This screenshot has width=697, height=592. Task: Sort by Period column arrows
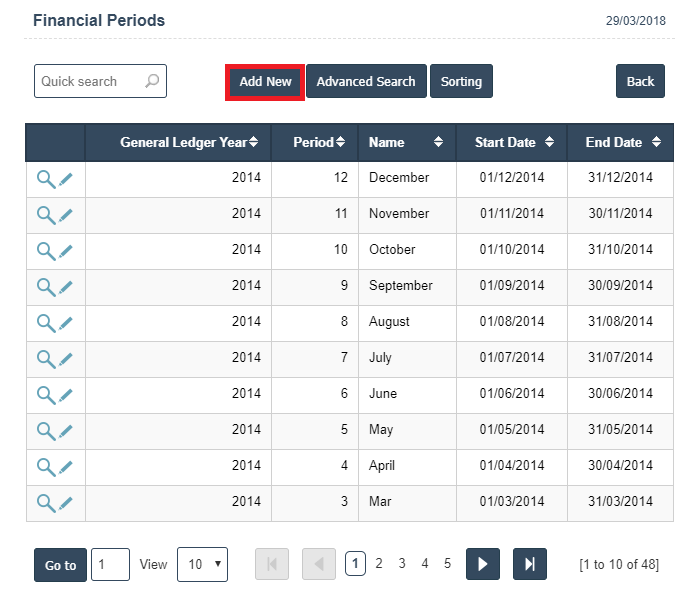tap(340, 142)
